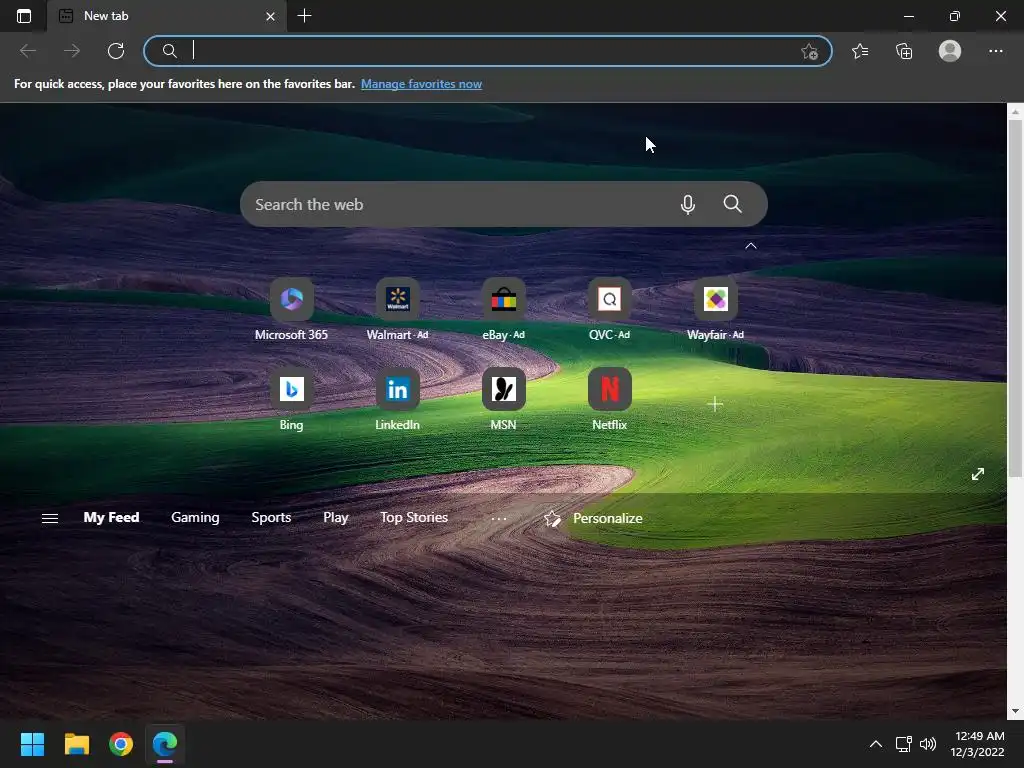Open the network status tray icon
This screenshot has height=768, width=1024.
pyautogui.click(x=903, y=744)
